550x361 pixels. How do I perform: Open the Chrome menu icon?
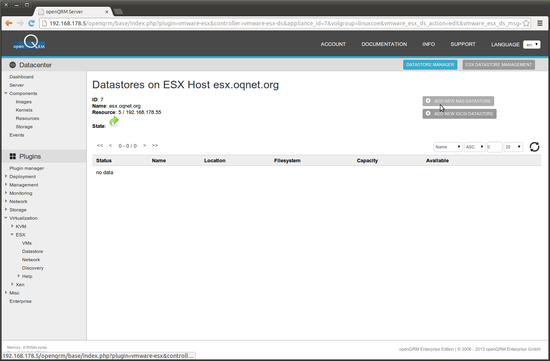540,24
